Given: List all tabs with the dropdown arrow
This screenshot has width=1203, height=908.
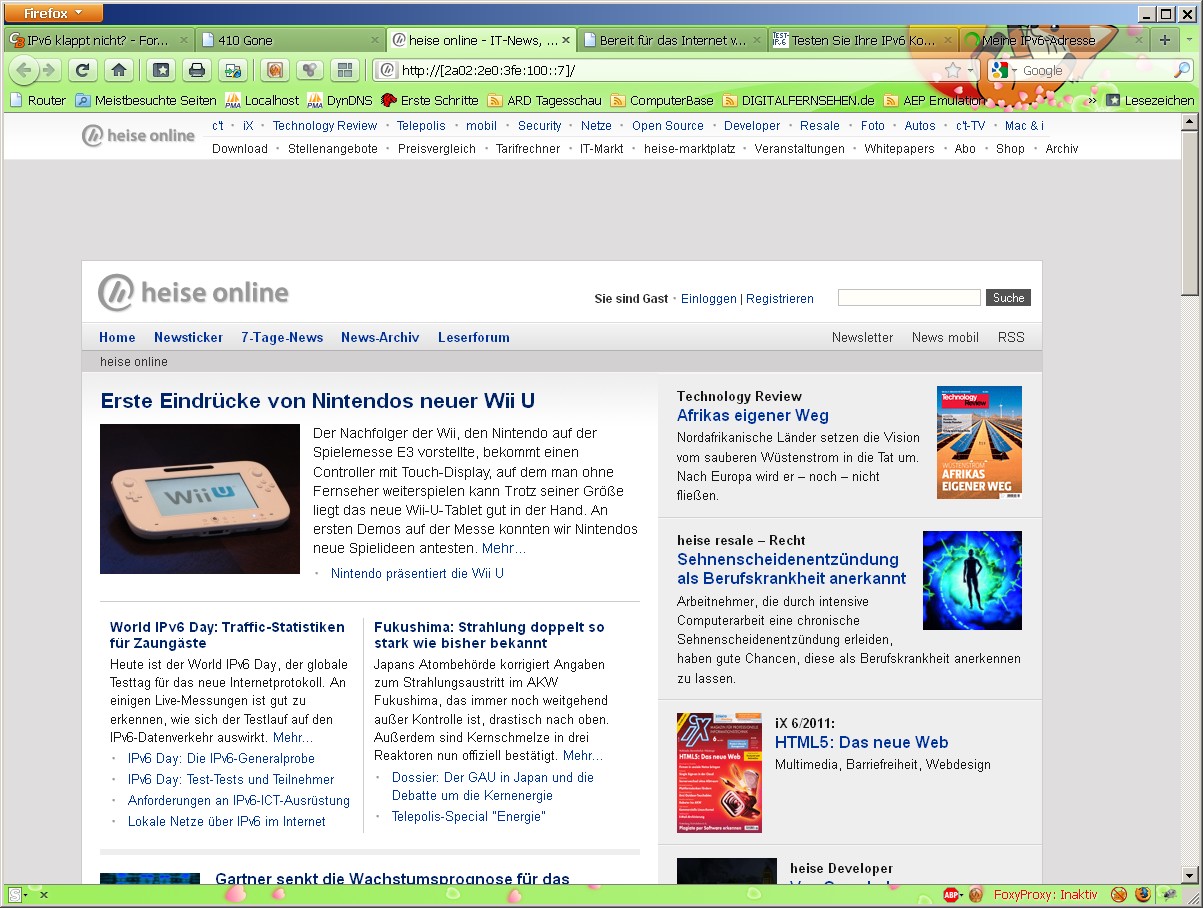Looking at the screenshot, I should (1188, 40).
